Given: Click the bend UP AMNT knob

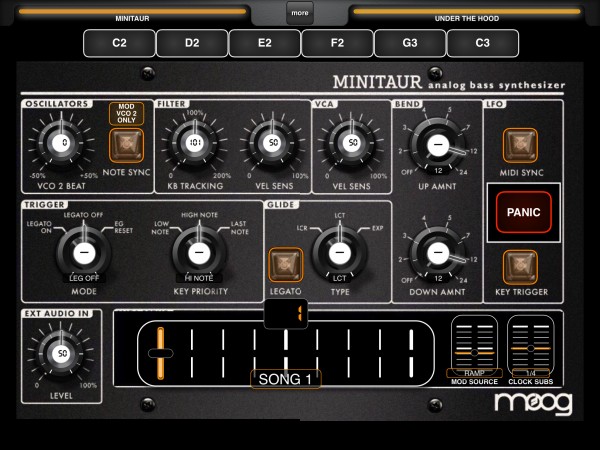Looking at the screenshot, I should pos(438,145).
